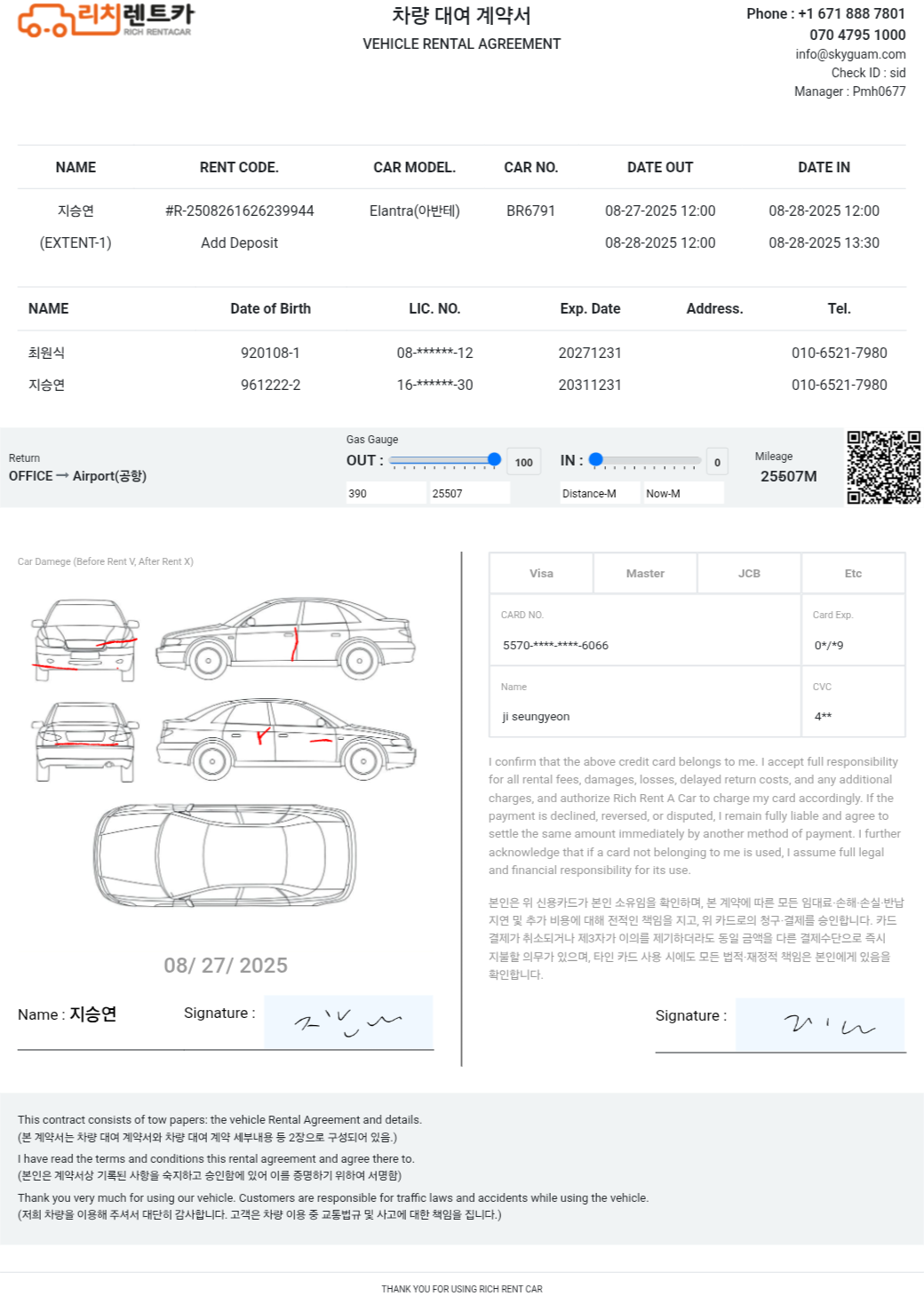Click the left side view car diagram

click(285, 639)
